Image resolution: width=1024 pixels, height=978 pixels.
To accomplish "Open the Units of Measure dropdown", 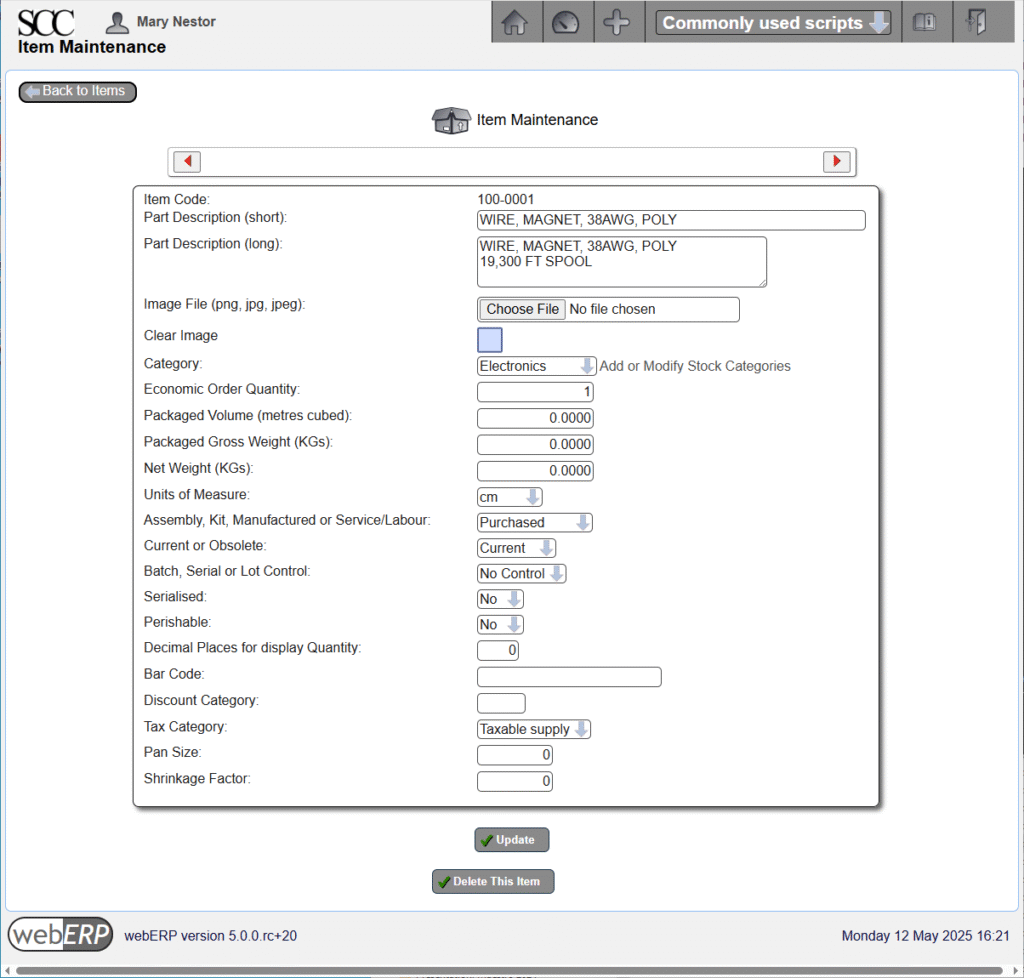I will (509, 497).
